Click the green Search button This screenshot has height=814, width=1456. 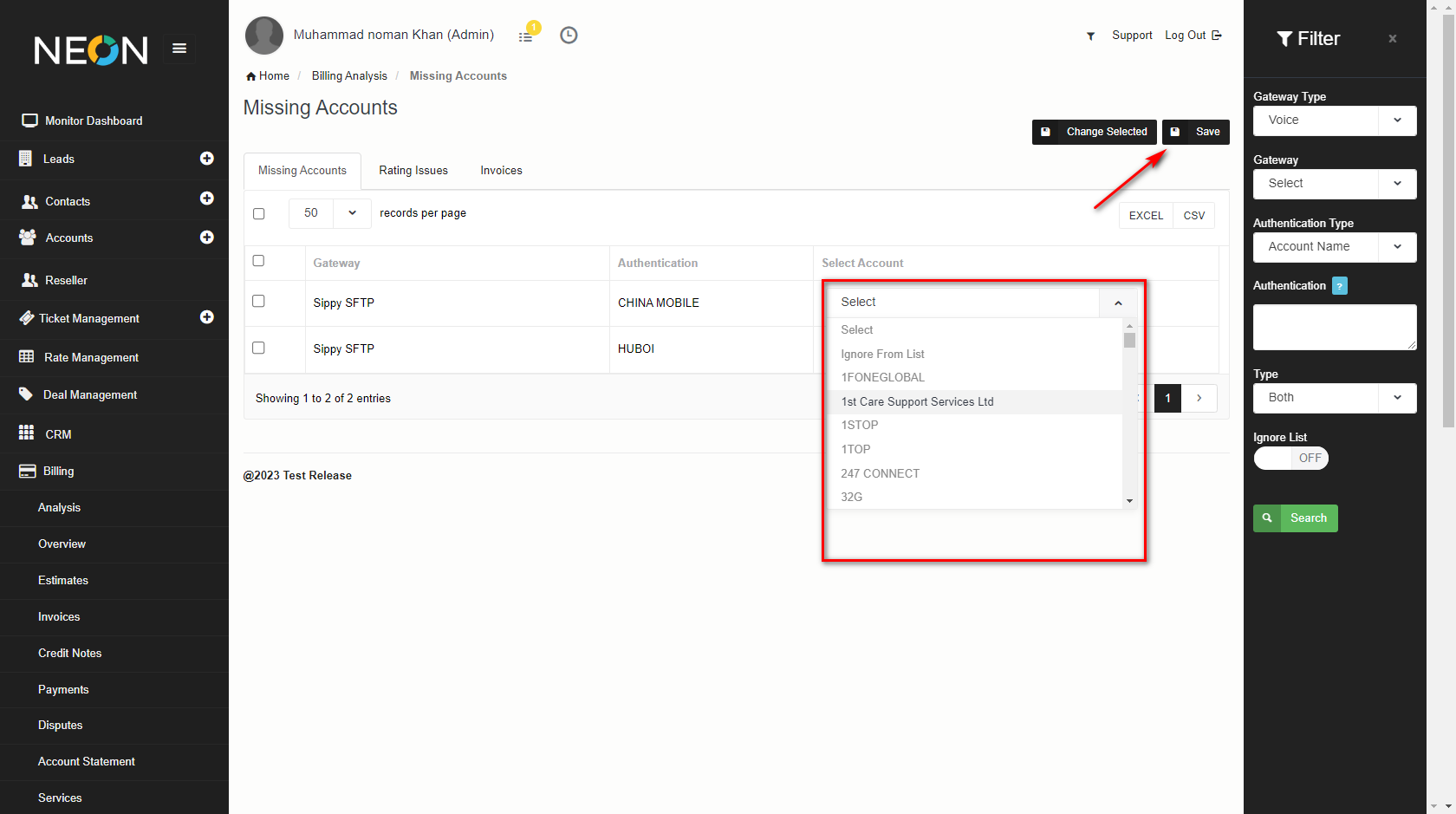coord(1296,518)
